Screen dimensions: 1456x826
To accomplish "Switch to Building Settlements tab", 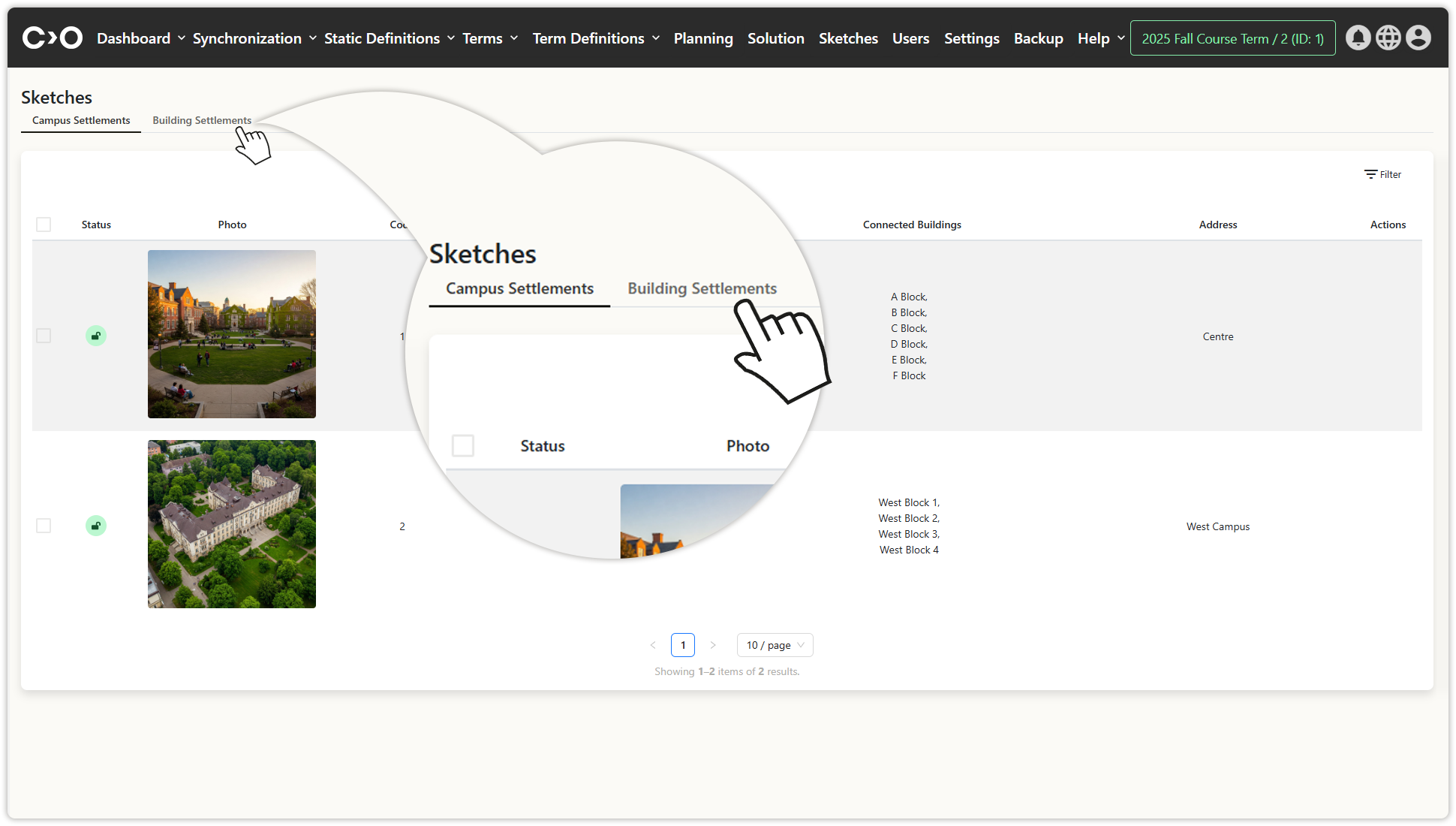I will [x=202, y=120].
